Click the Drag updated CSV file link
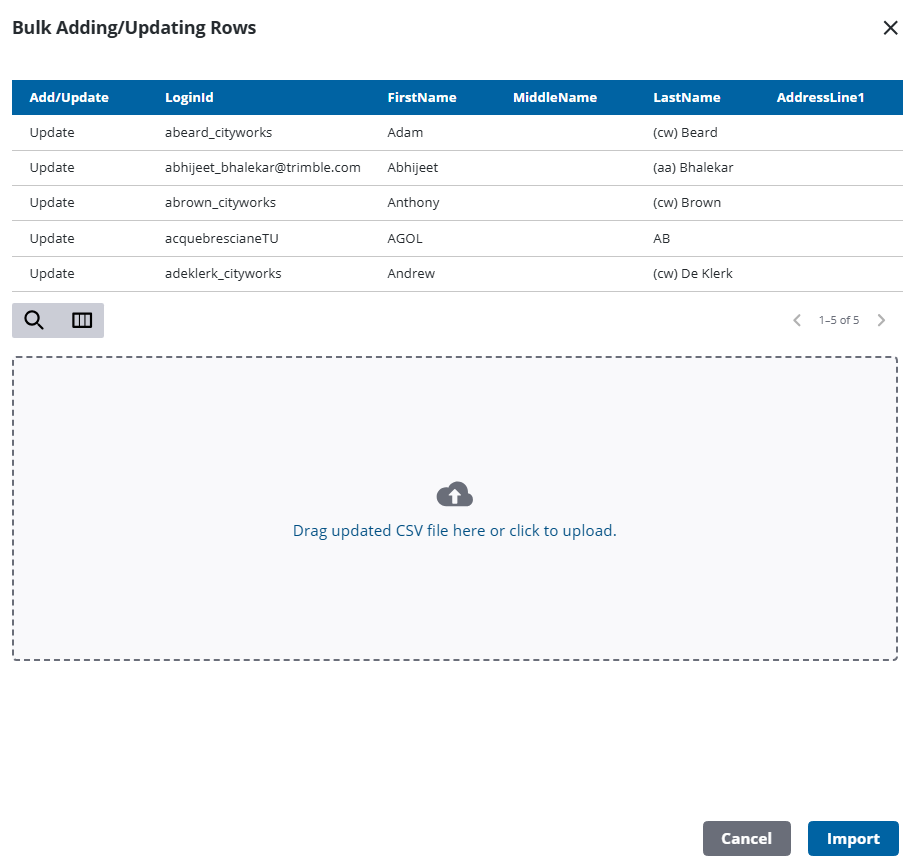 (x=454, y=531)
